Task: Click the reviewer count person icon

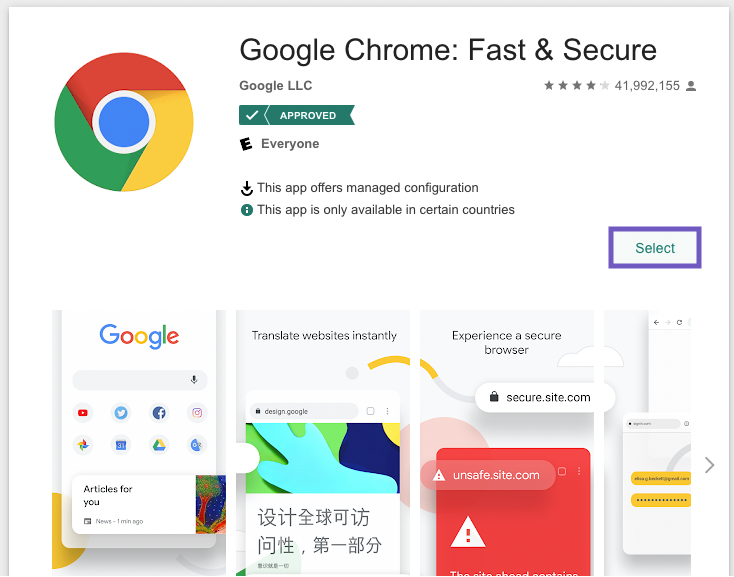Action: [x=691, y=86]
